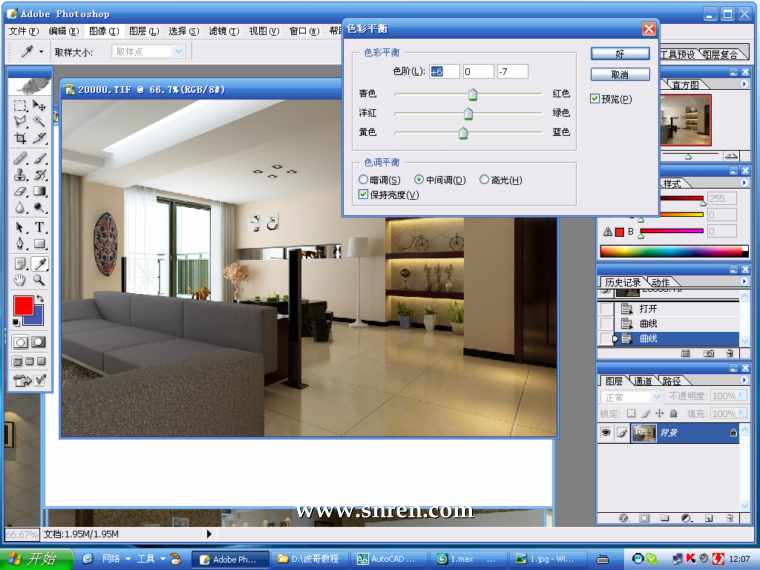
Task: Click the 黄色-蓝色 slider handle
Action: pos(463,133)
